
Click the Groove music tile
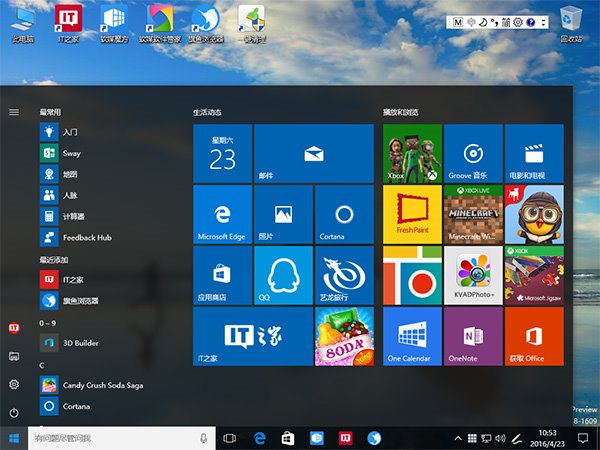[473, 154]
